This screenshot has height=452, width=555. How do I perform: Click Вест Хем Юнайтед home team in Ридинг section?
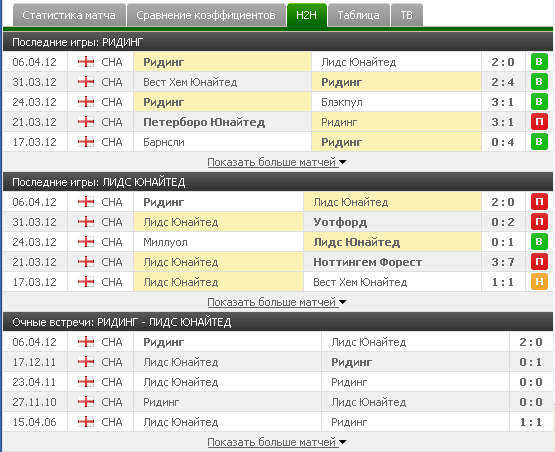coord(190,82)
